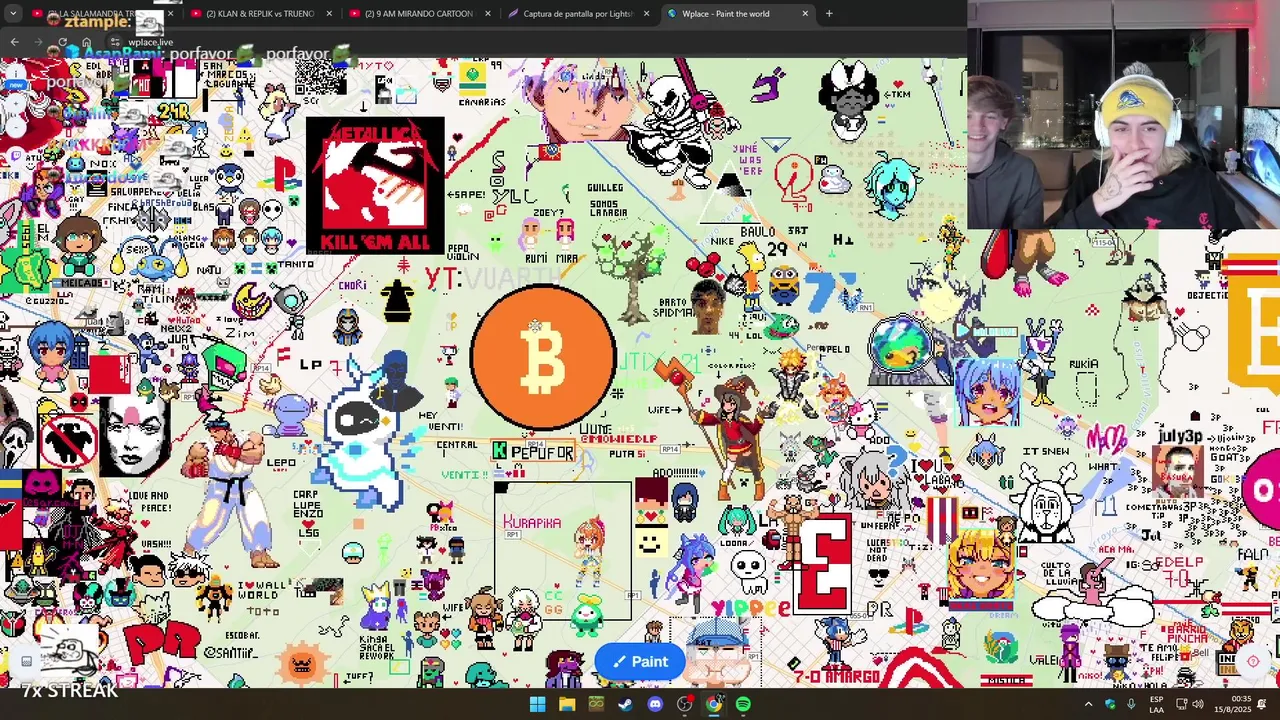Open Steam from the taskbar
Screen dimensions: 1280x720
pos(626,704)
